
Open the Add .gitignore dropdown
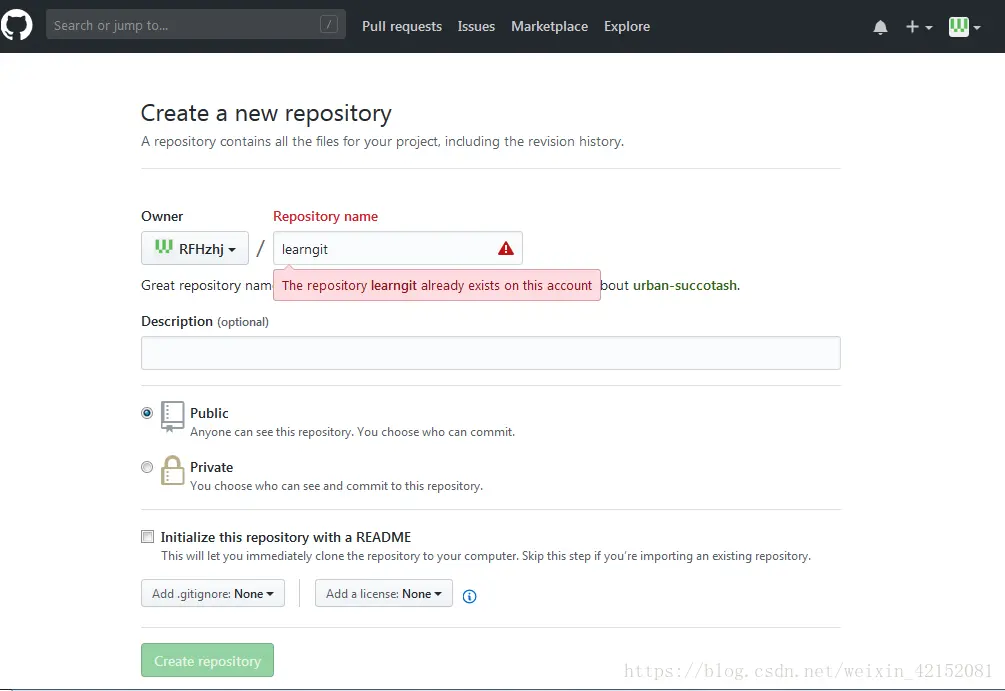(213, 594)
